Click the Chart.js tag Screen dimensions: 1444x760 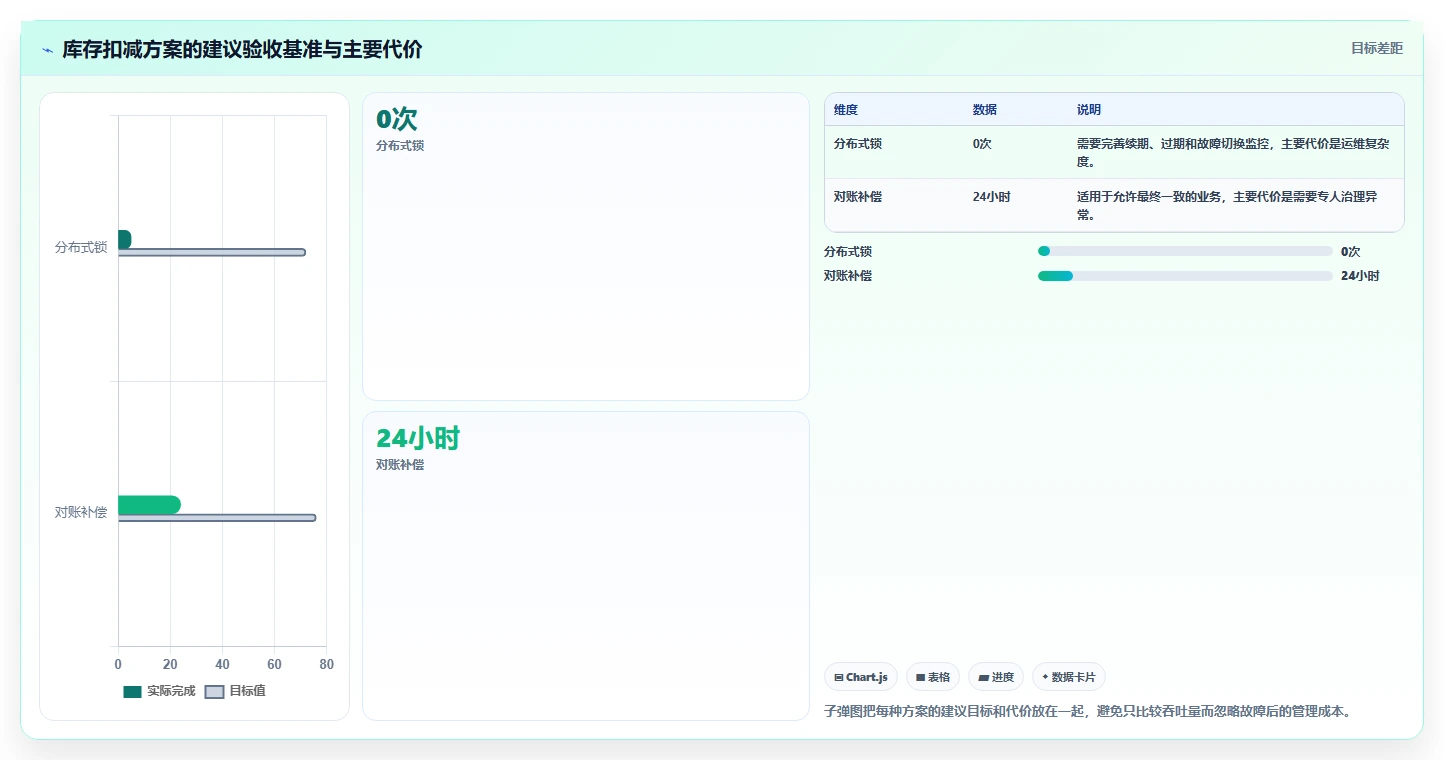[x=861, y=677]
